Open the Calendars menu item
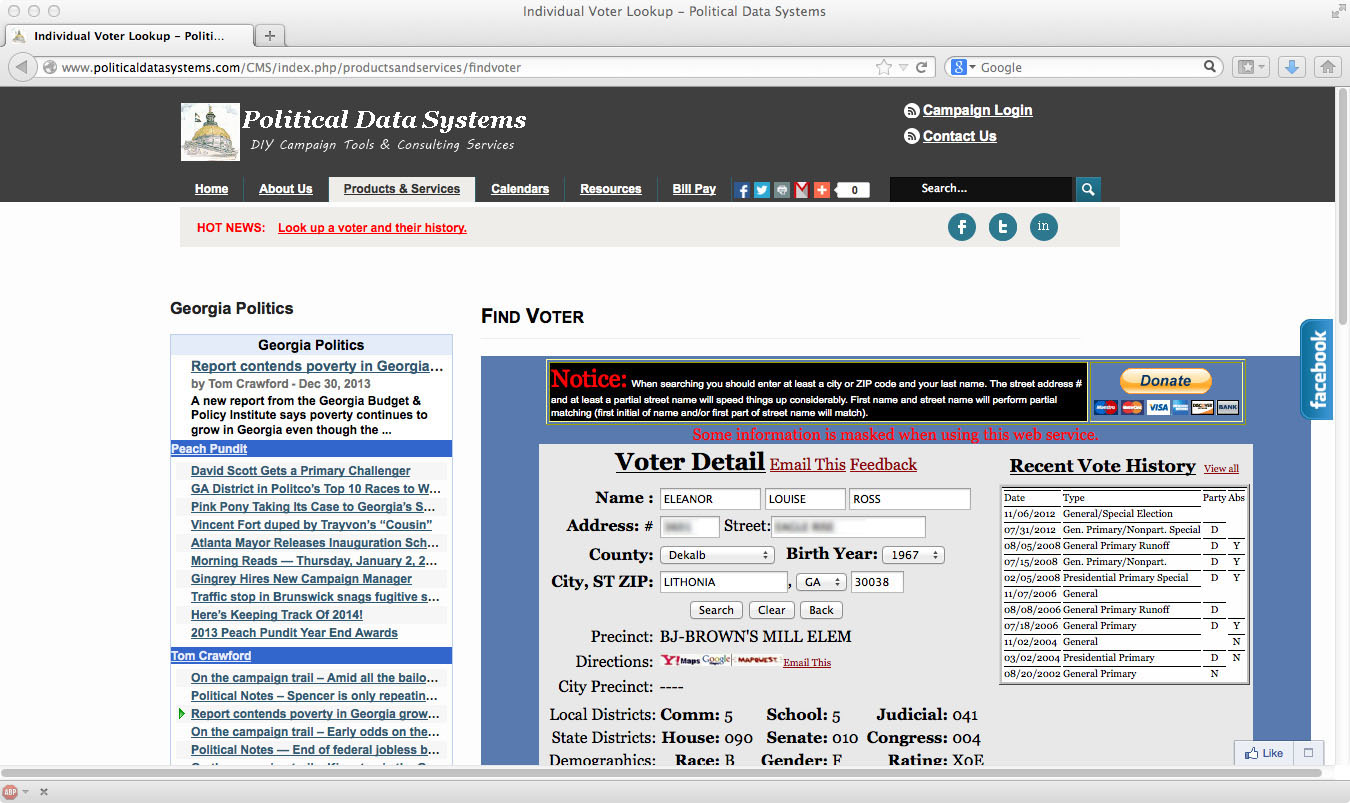The width and height of the screenshot is (1350, 803). (x=520, y=189)
